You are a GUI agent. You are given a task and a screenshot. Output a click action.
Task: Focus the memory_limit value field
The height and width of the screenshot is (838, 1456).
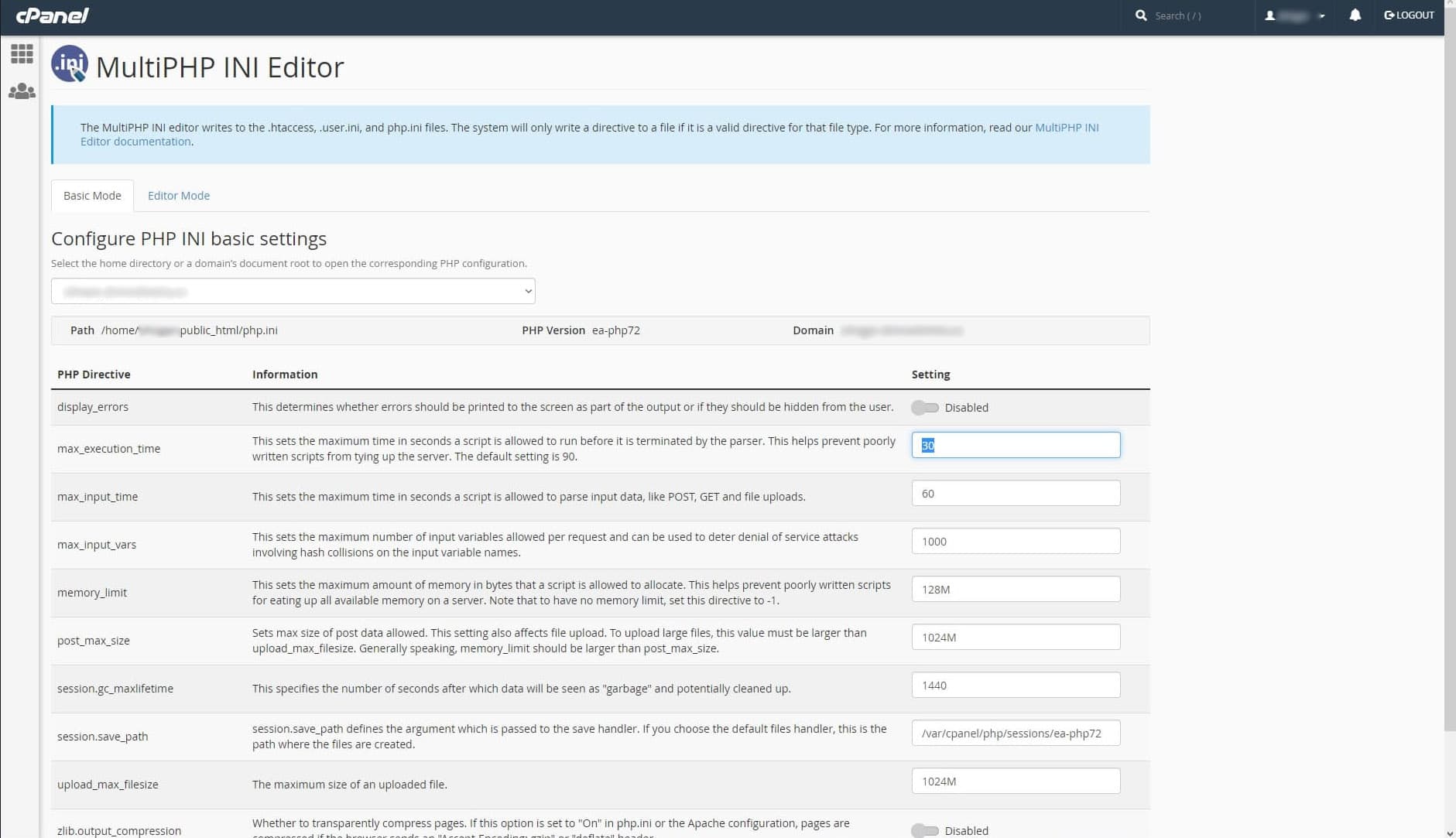tap(1016, 590)
